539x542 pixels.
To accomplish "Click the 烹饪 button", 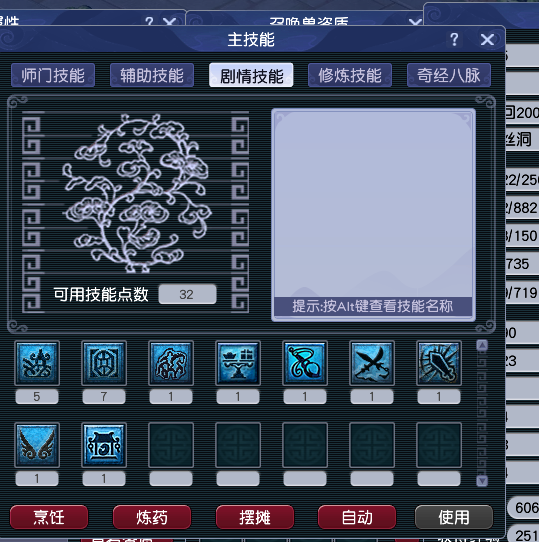I will click(x=49, y=517).
